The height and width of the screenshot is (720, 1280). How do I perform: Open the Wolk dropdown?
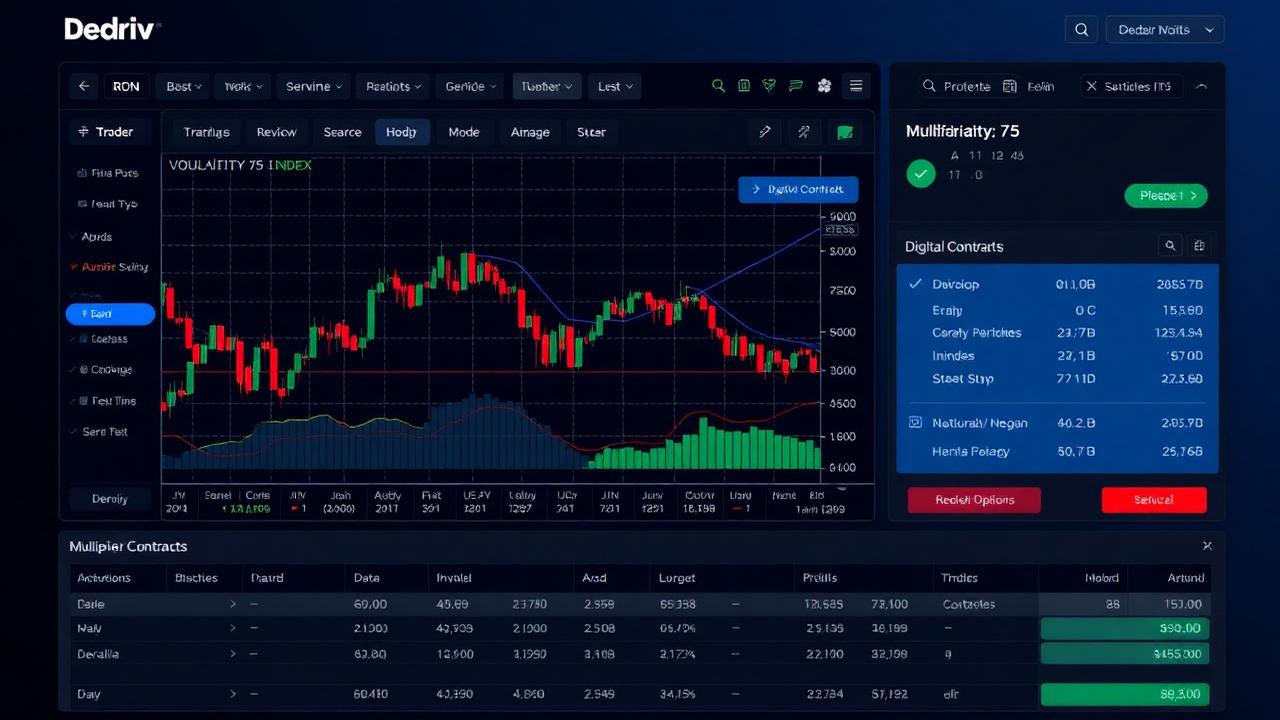pos(243,87)
